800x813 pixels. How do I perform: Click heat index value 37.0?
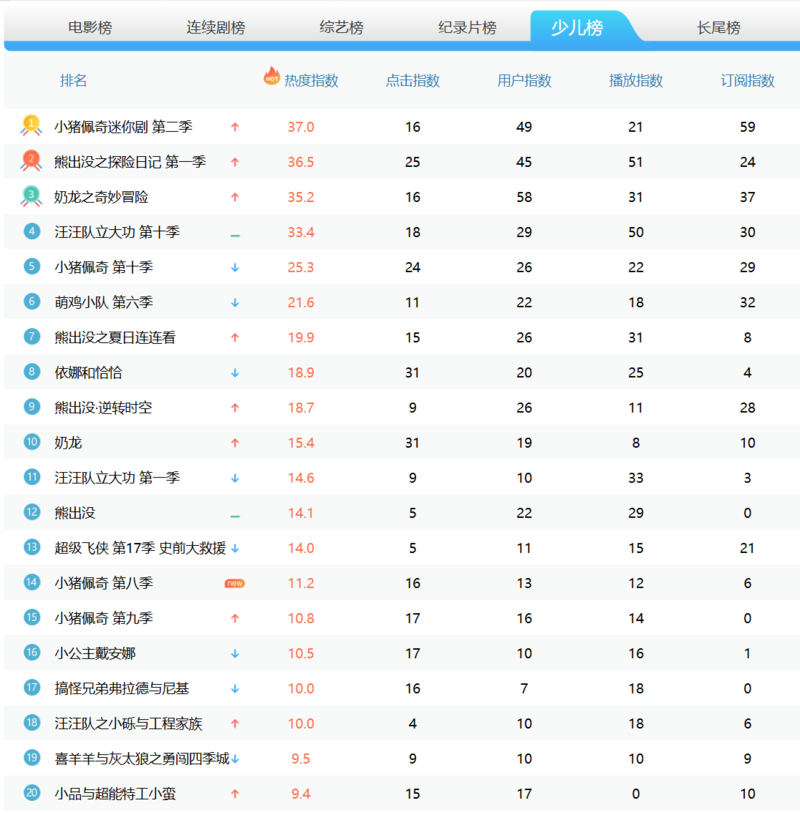[x=301, y=127]
